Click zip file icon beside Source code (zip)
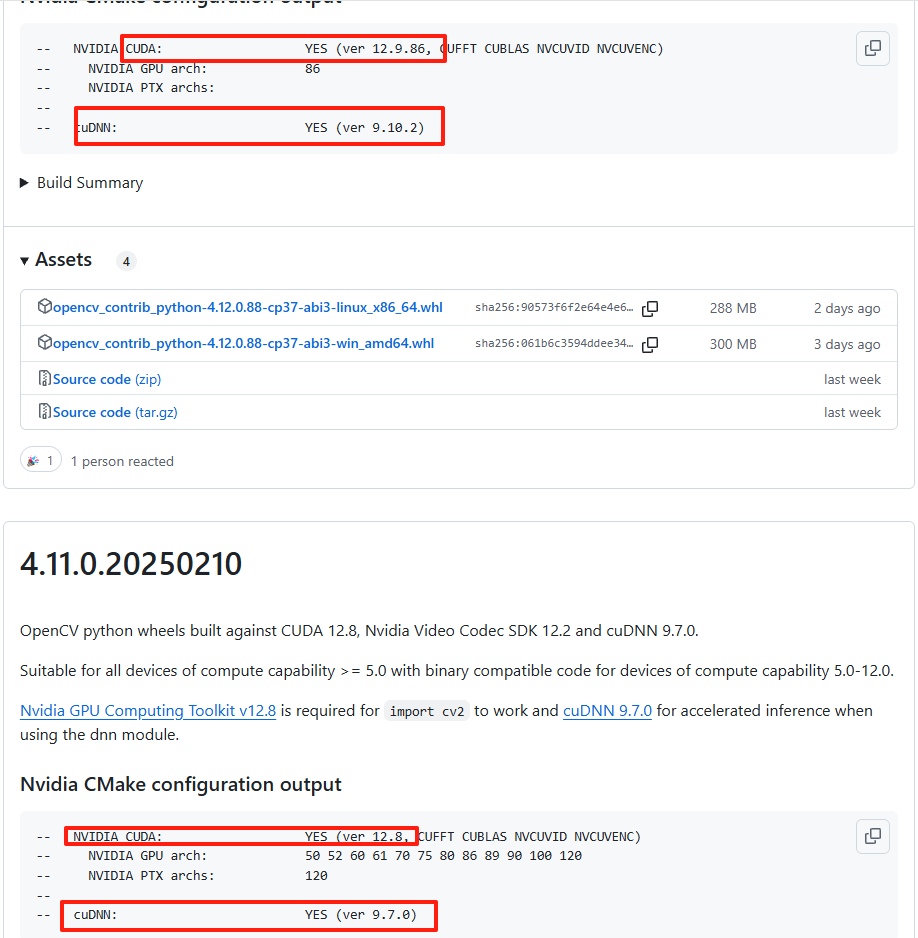 point(44,378)
